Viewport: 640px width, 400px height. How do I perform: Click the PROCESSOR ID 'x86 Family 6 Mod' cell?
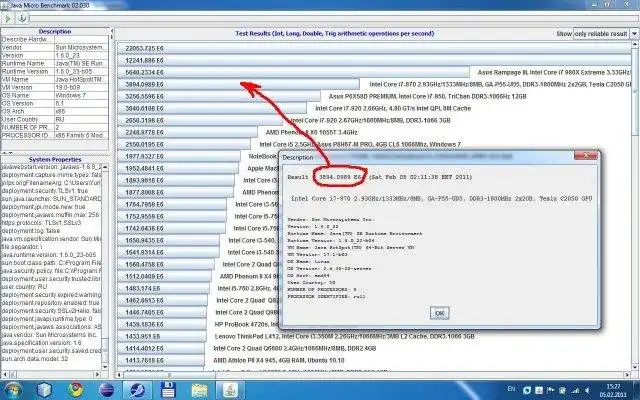click(x=81, y=135)
